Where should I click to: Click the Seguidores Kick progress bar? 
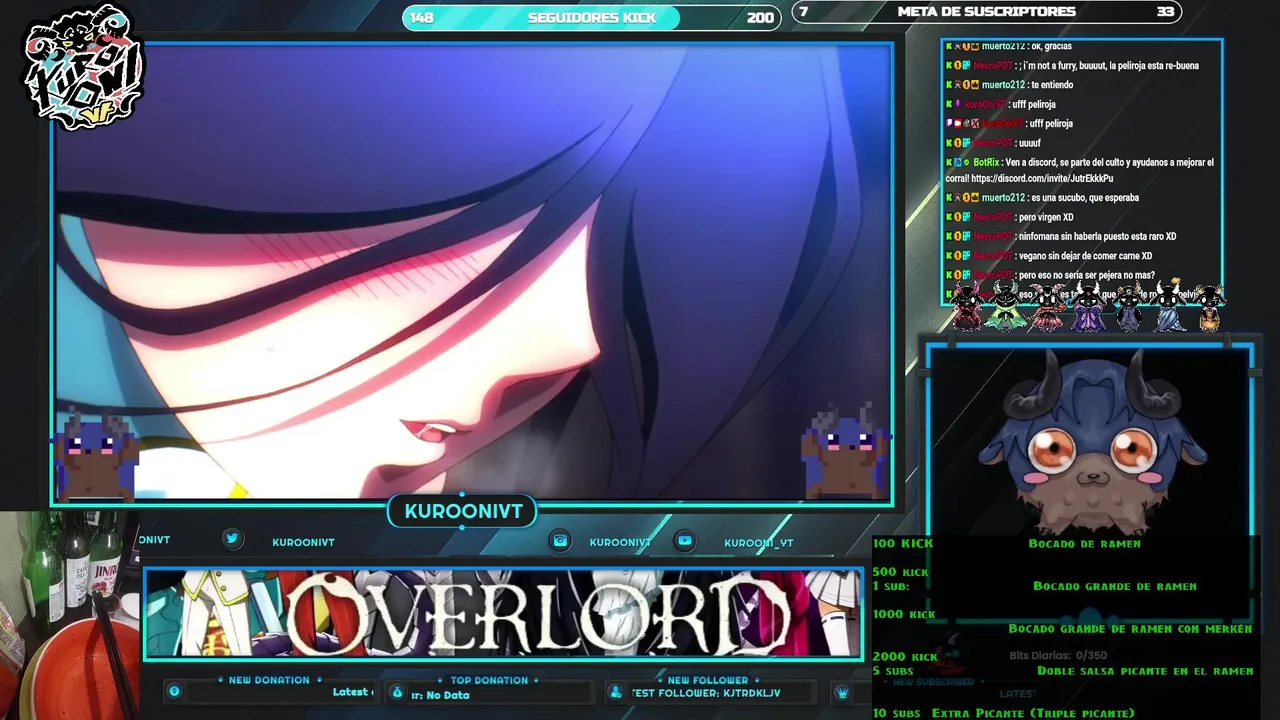(592, 17)
